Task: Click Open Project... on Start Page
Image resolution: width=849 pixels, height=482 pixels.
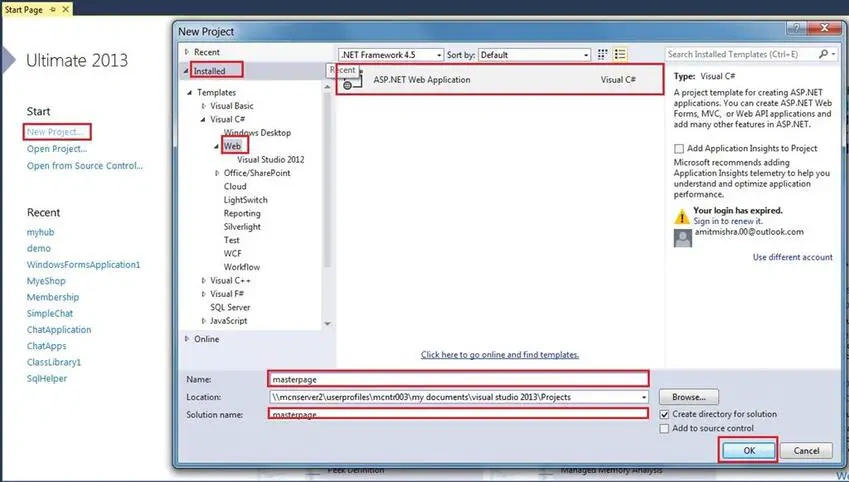Action: click(x=57, y=149)
